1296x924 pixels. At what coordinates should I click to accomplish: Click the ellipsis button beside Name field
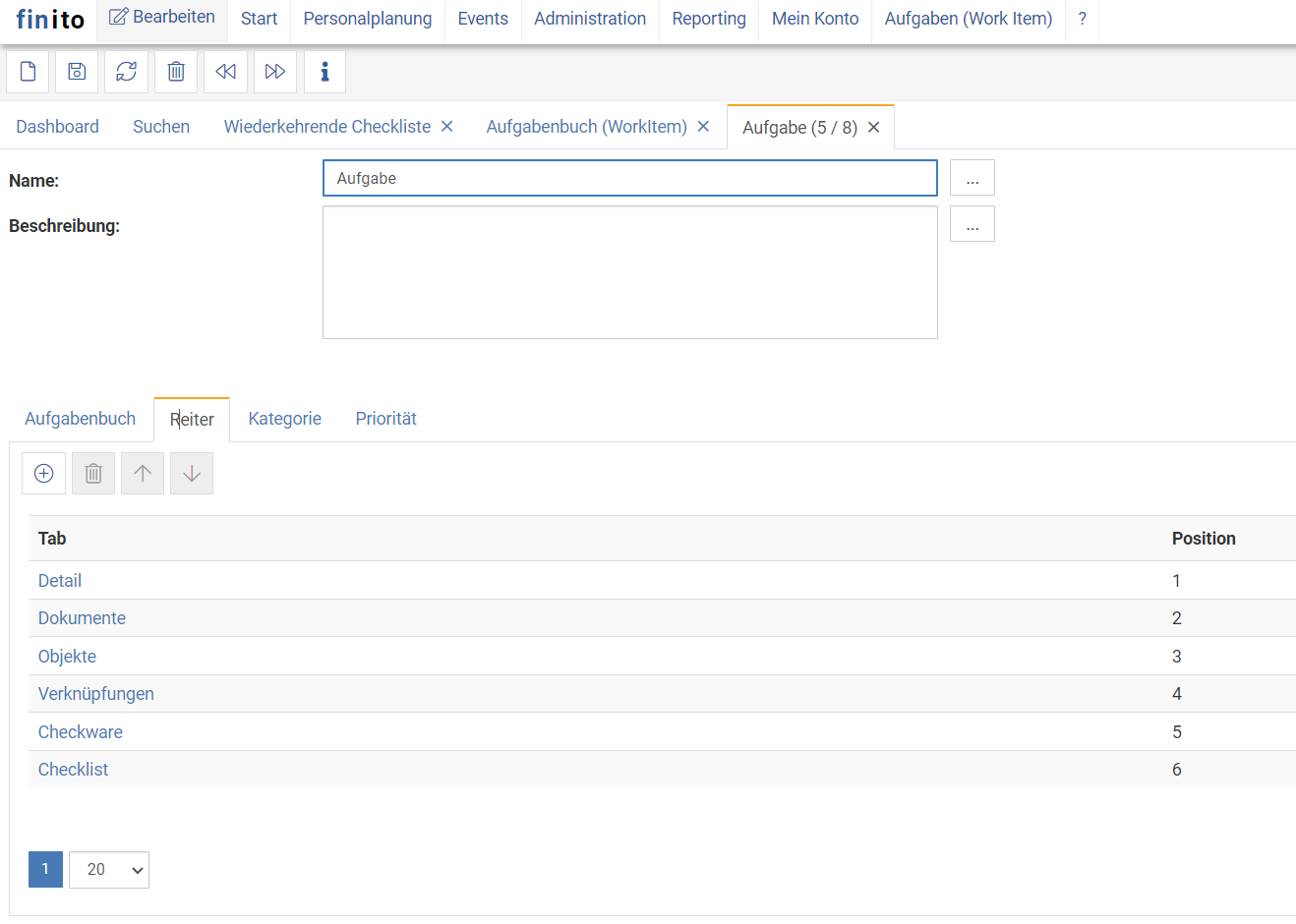click(x=972, y=178)
